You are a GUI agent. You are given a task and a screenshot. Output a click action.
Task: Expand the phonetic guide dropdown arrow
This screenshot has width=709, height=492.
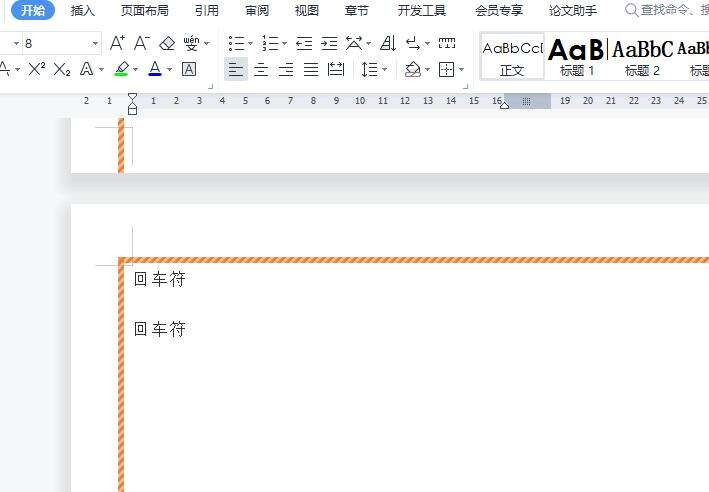tap(207, 43)
